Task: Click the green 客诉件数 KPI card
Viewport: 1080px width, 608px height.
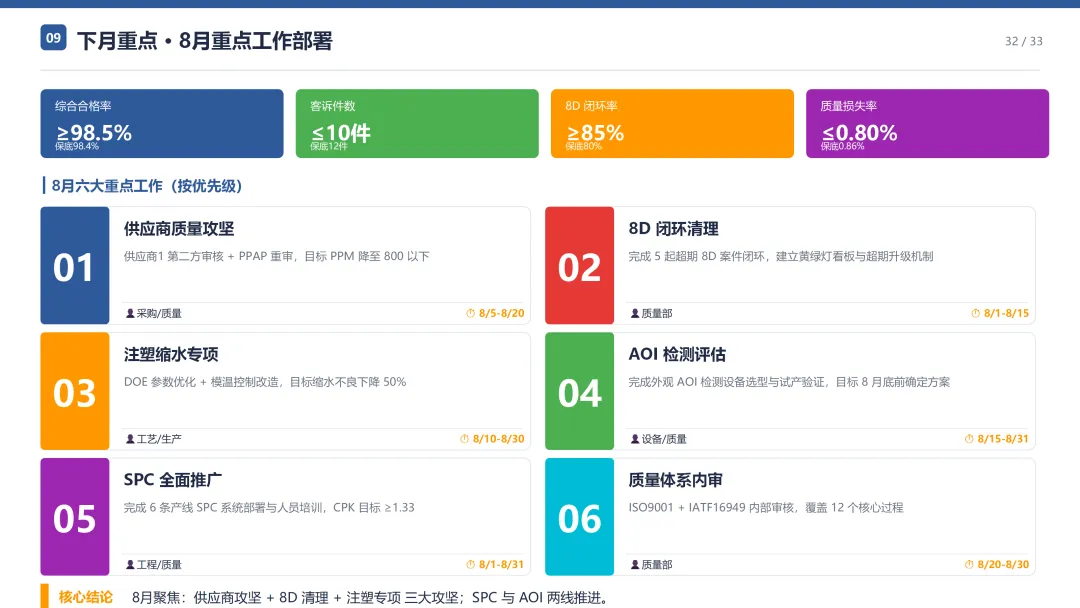Action: click(x=417, y=123)
